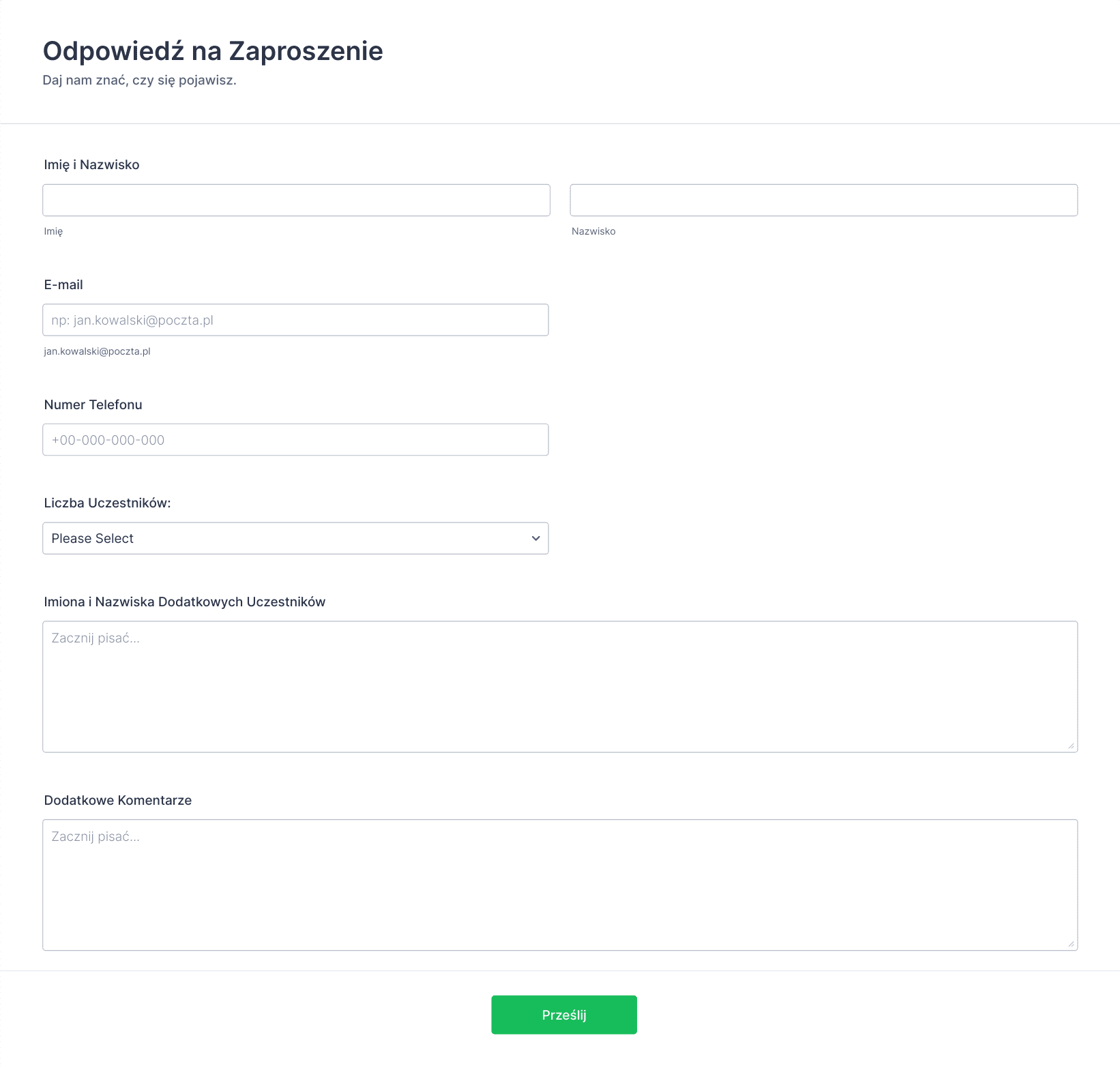
Task: Click resize handle of Dodatkowe Komentarze textarea
Action: [x=1071, y=943]
